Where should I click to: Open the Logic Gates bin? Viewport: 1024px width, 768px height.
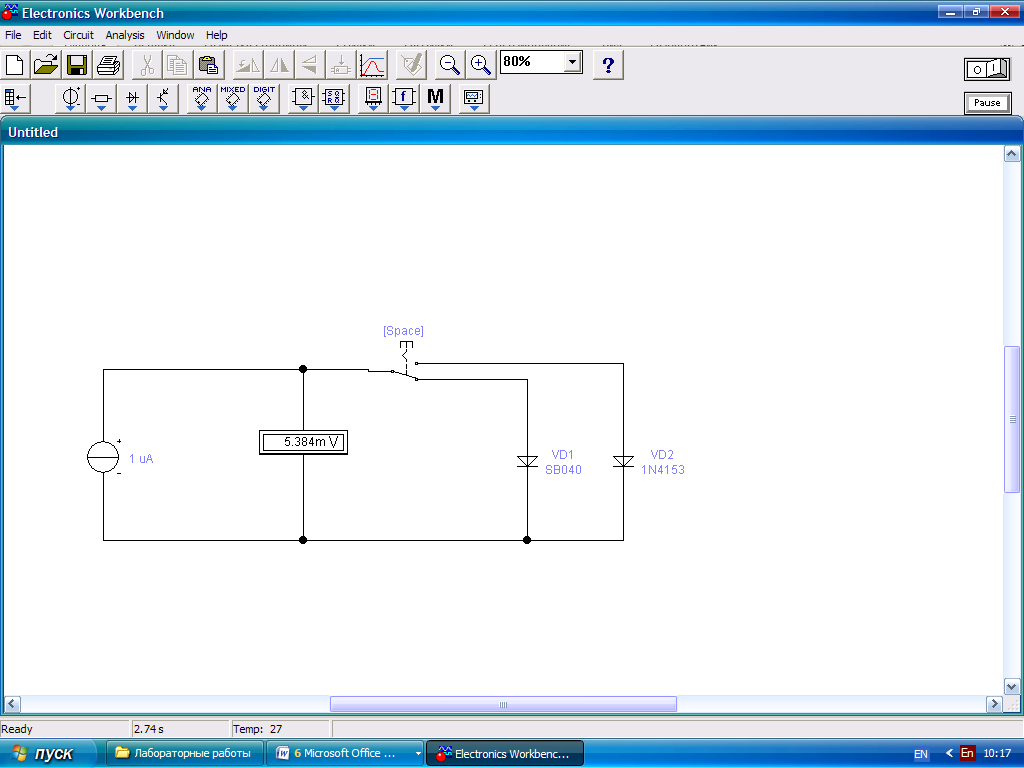pyautogui.click(x=303, y=99)
